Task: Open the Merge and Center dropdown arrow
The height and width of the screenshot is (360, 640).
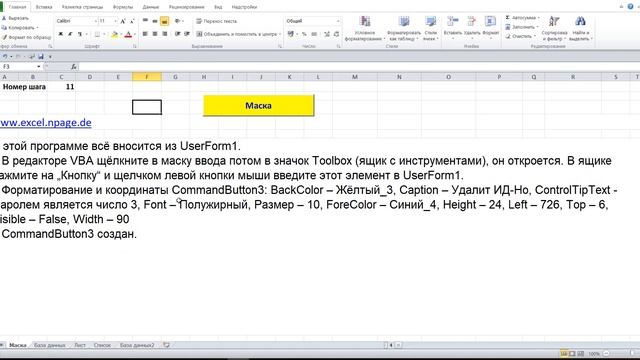Action: click(x=280, y=34)
